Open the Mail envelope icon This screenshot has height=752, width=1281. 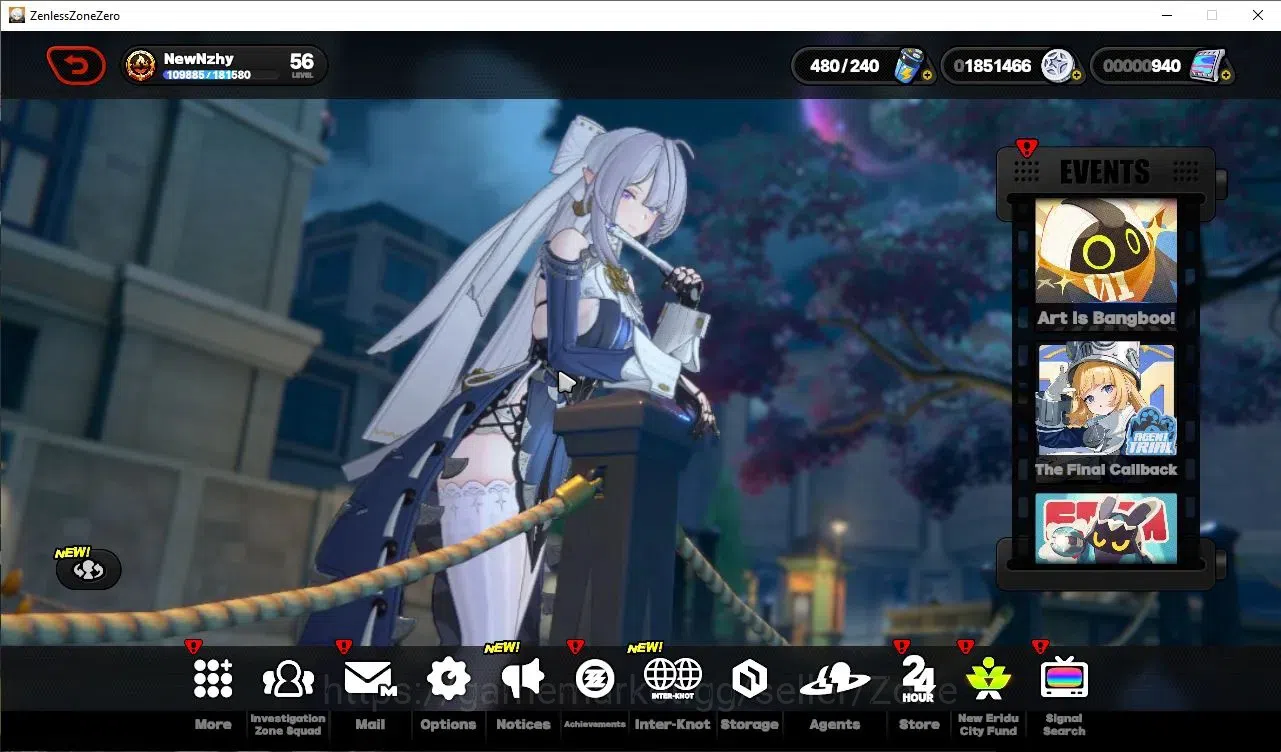tap(370, 679)
